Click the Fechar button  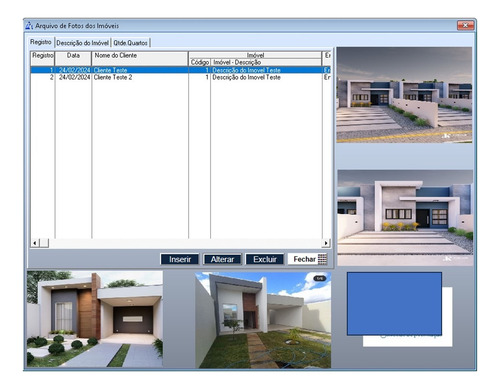308,259
